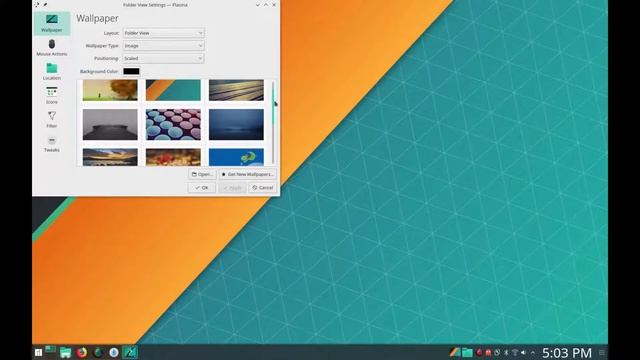Expand the Layout dropdown (Folder View)

click(163, 33)
